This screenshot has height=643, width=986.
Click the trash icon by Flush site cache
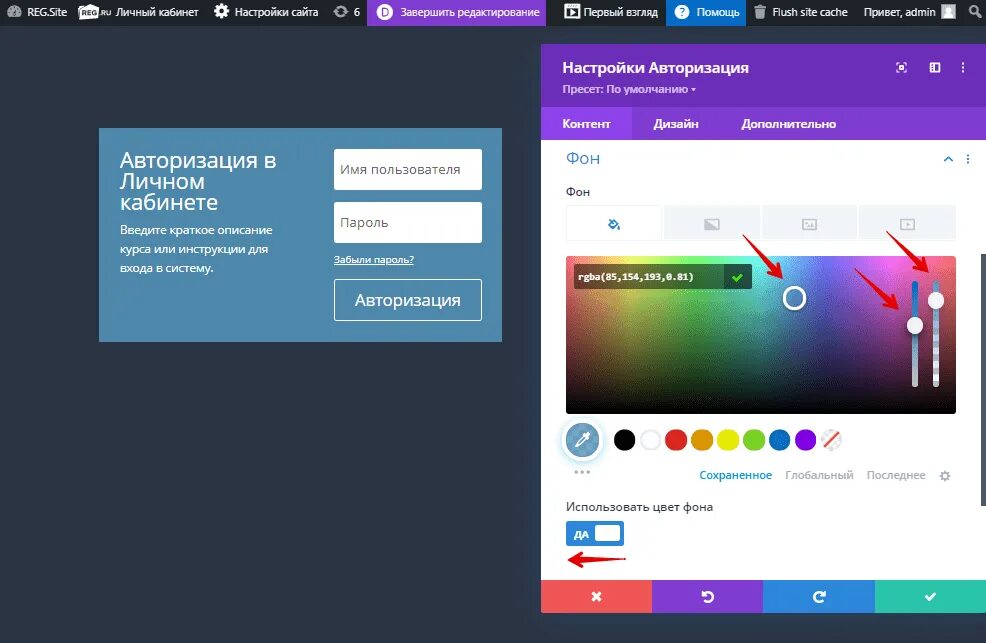click(760, 12)
